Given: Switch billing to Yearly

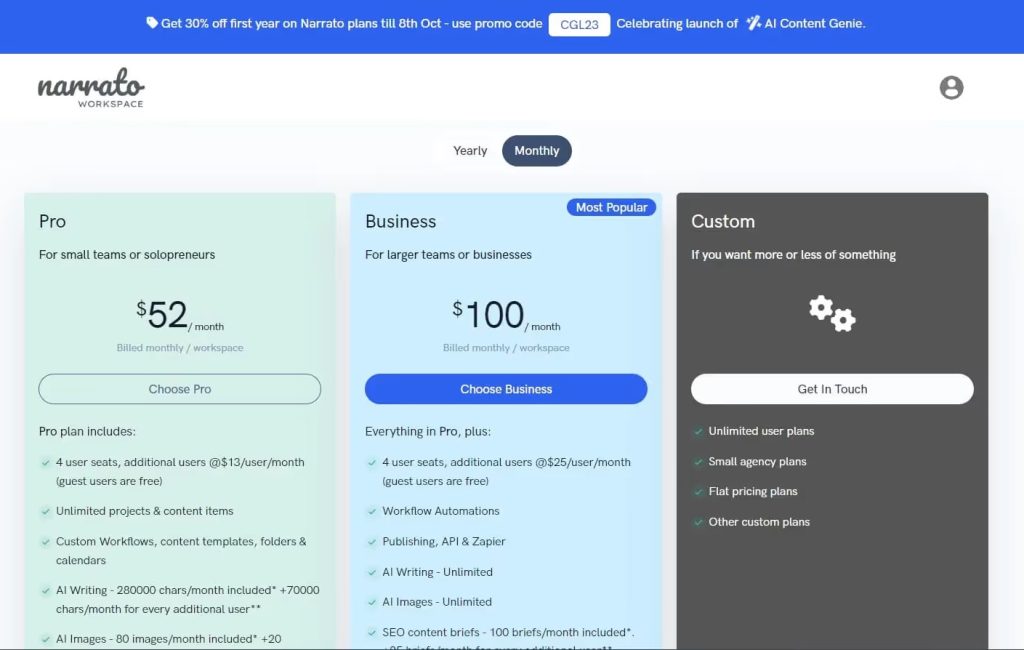Looking at the screenshot, I should (470, 151).
